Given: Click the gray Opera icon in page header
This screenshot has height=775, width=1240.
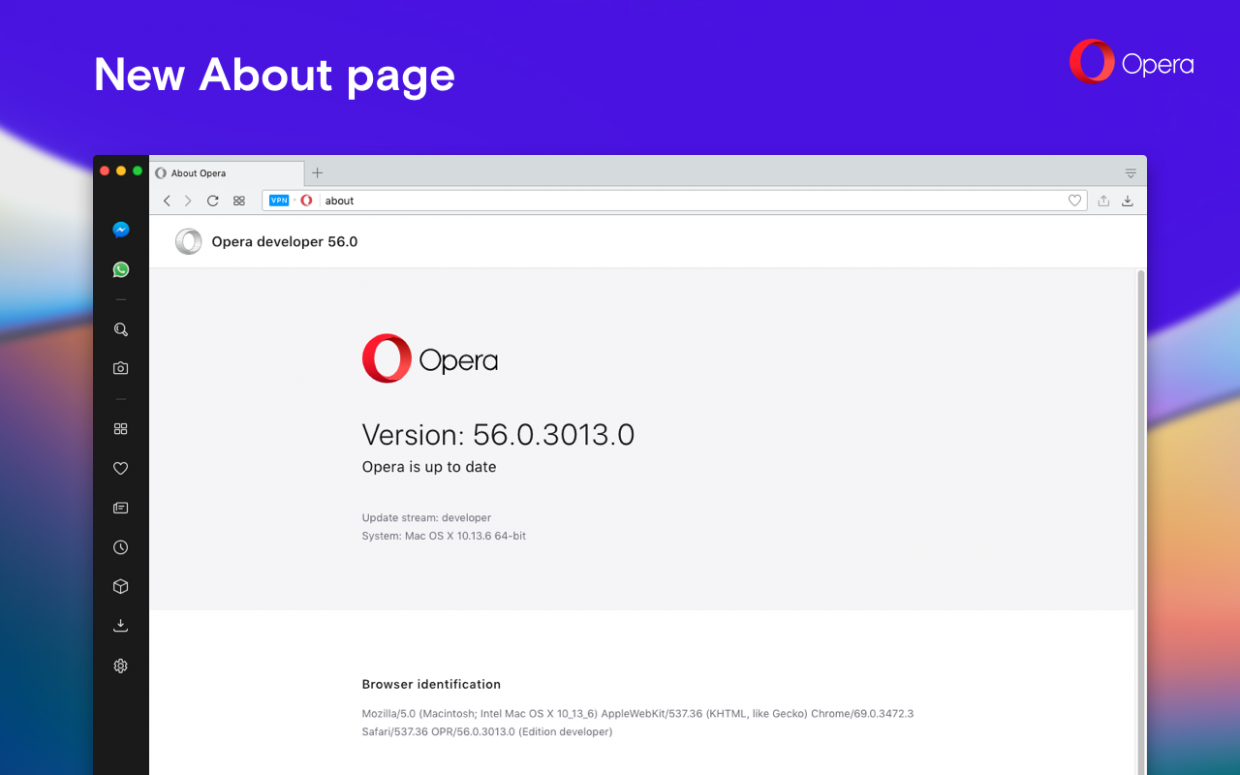Looking at the screenshot, I should tap(188, 242).
